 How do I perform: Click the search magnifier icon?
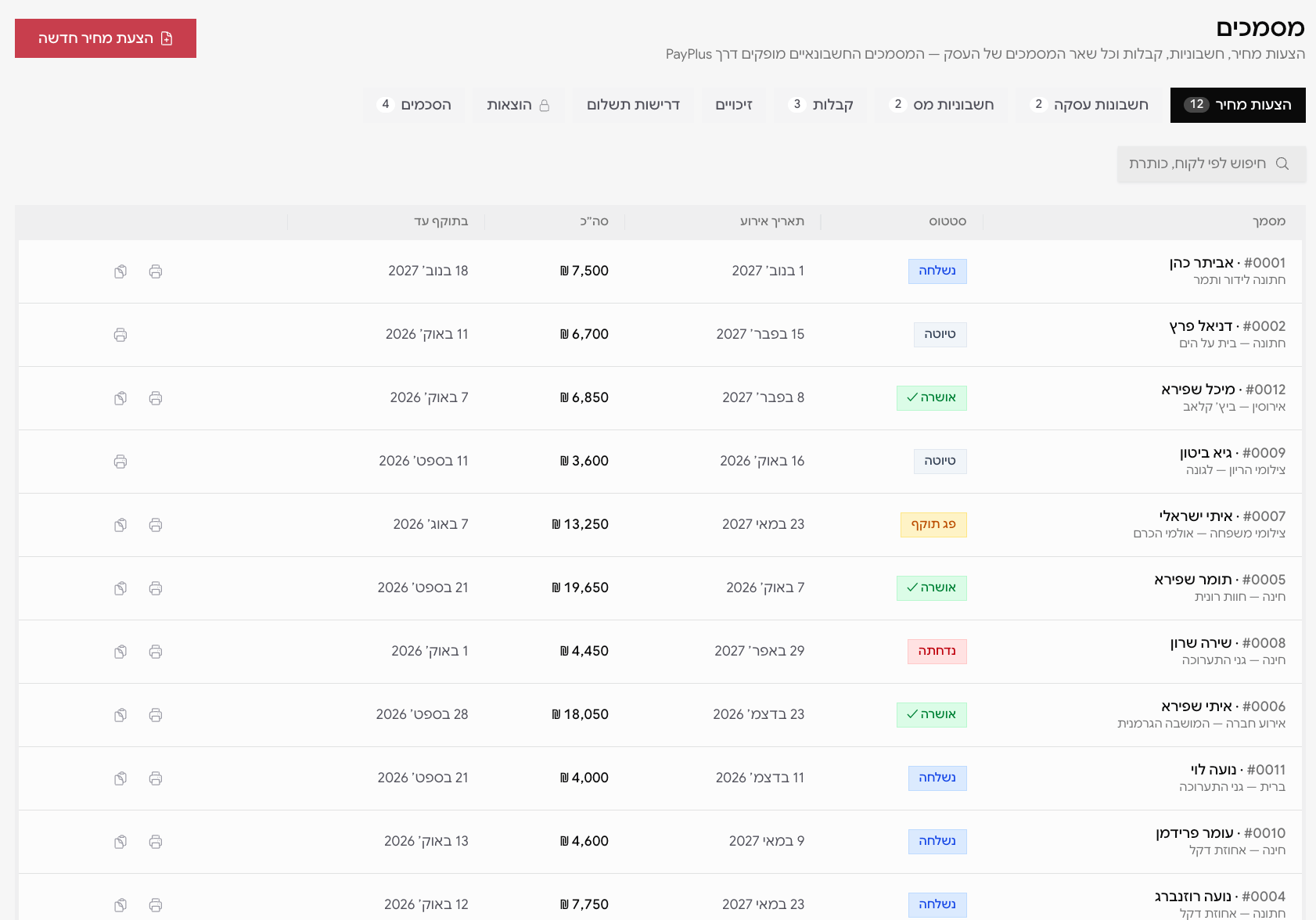coord(1282,164)
